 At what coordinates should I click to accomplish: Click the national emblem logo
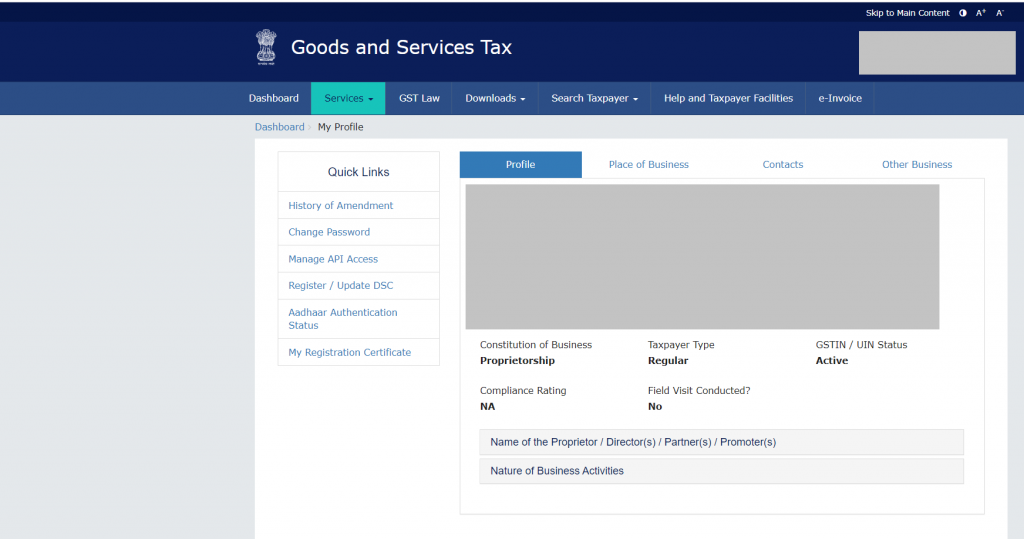[x=266, y=47]
